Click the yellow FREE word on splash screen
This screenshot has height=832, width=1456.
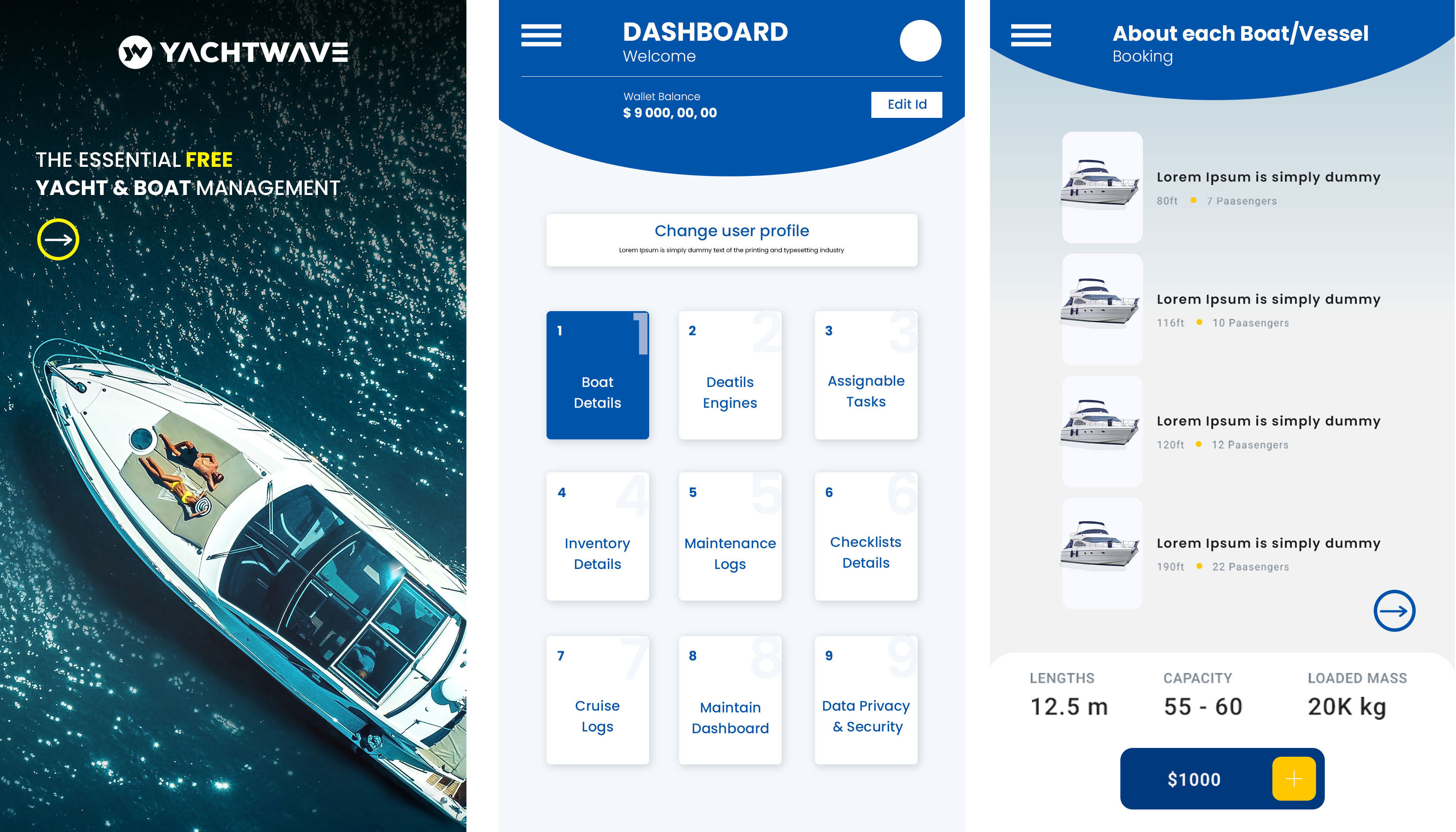coord(209,160)
